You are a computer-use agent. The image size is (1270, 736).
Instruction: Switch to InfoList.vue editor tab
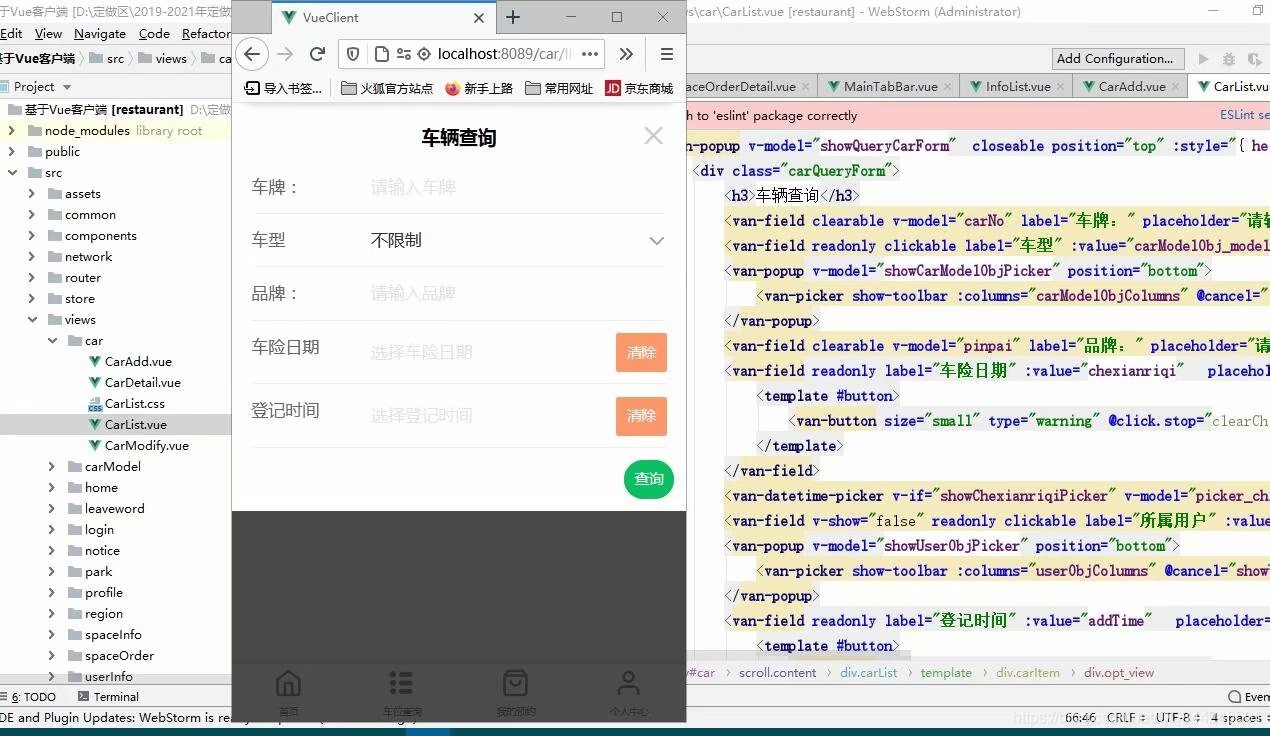(1015, 87)
